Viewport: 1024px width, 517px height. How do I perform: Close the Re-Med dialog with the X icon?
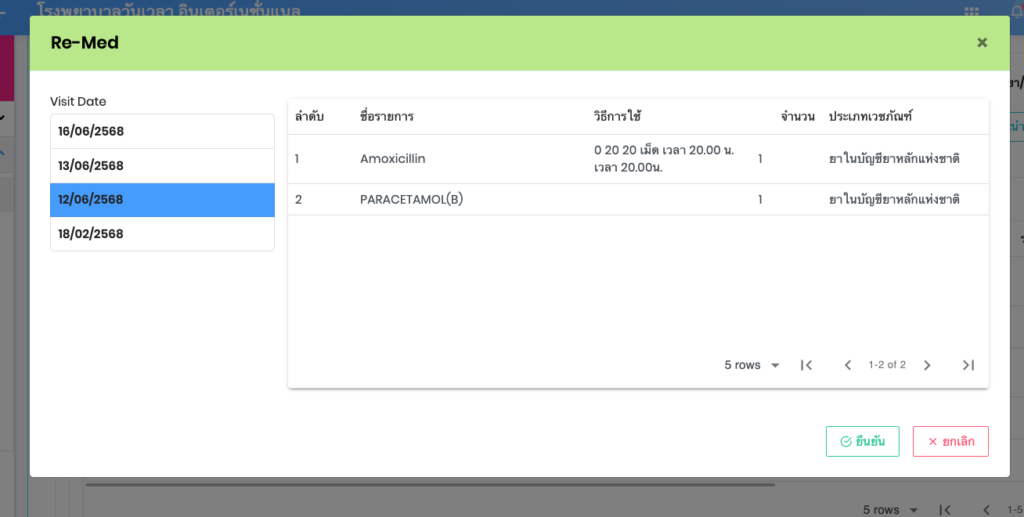coord(981,43)
